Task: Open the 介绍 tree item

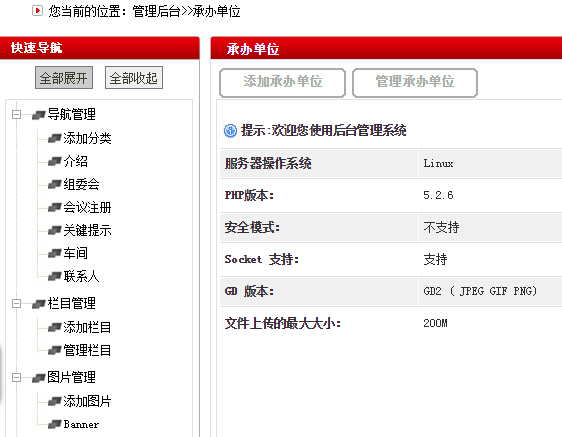Action: pos(76,161)
